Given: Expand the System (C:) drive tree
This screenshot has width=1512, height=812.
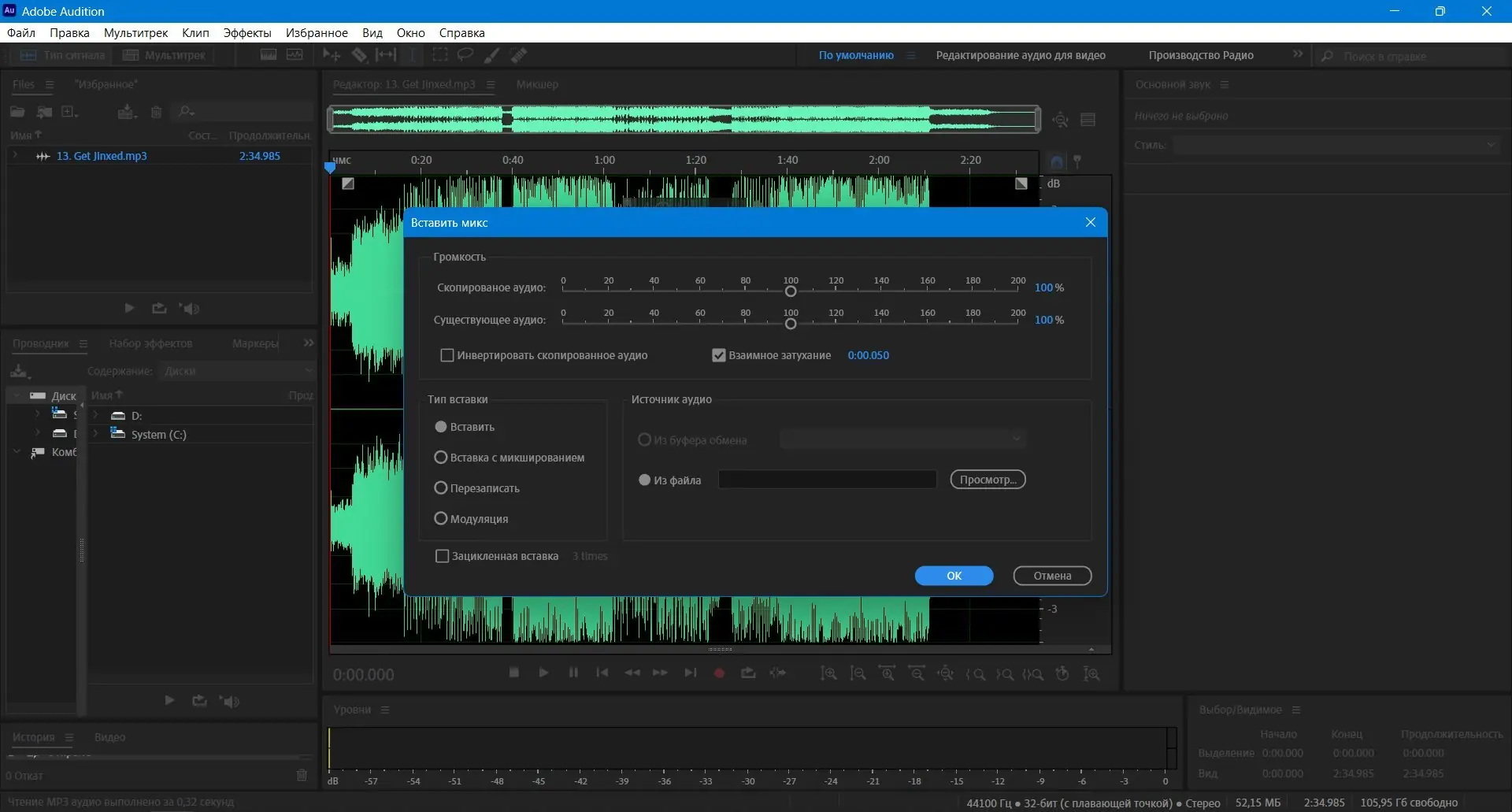Looking at the screenshot, I should 95,434.
